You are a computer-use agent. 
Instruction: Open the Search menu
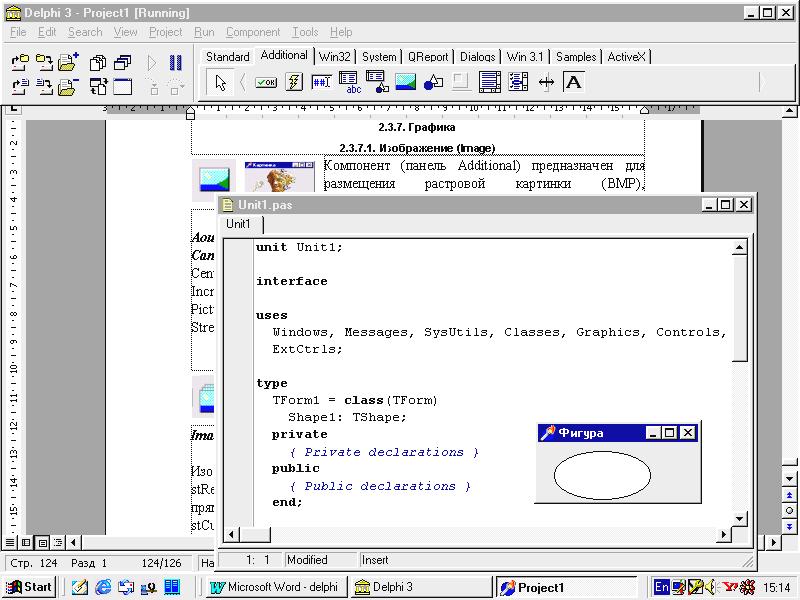pos(85,32)
